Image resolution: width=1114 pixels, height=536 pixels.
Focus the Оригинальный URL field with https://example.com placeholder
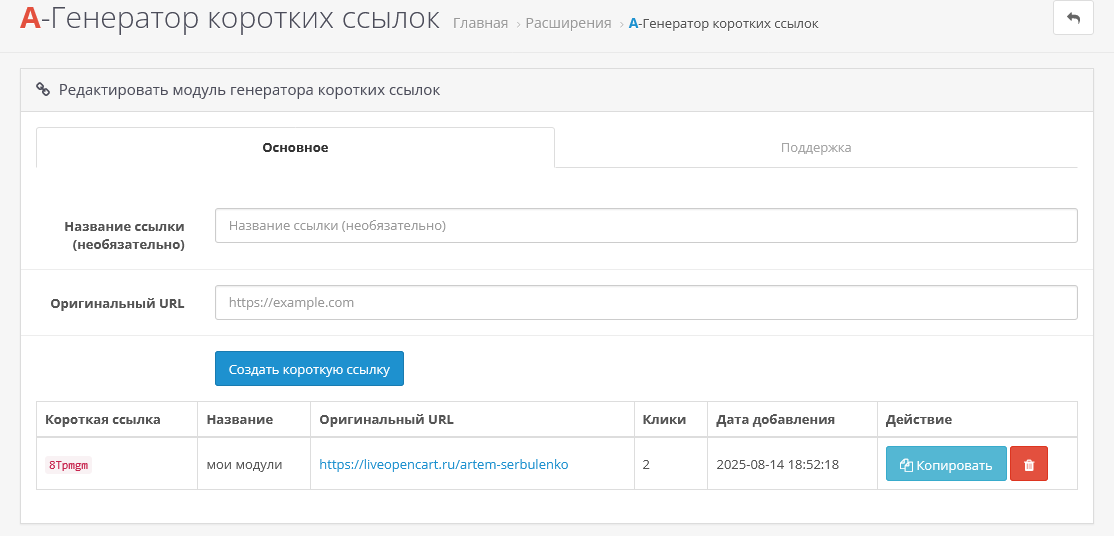646,303
